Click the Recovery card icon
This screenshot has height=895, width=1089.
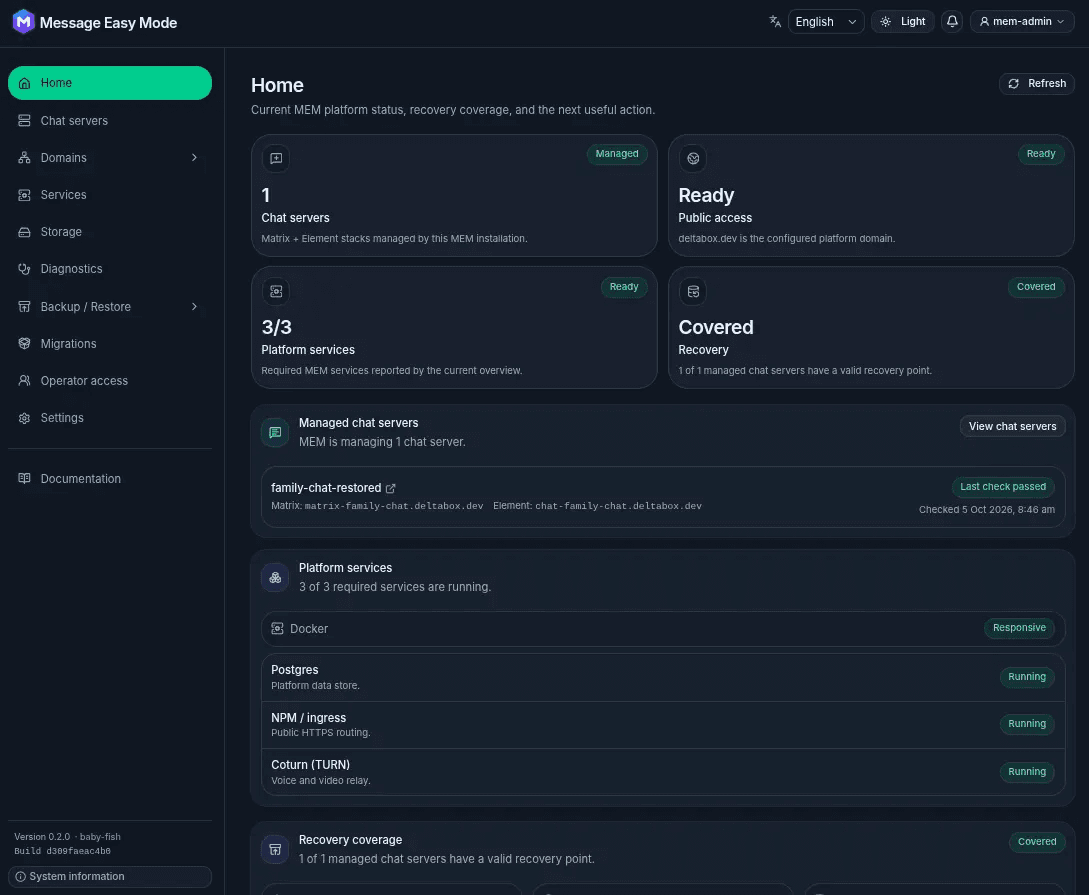(x=693, y=292)
